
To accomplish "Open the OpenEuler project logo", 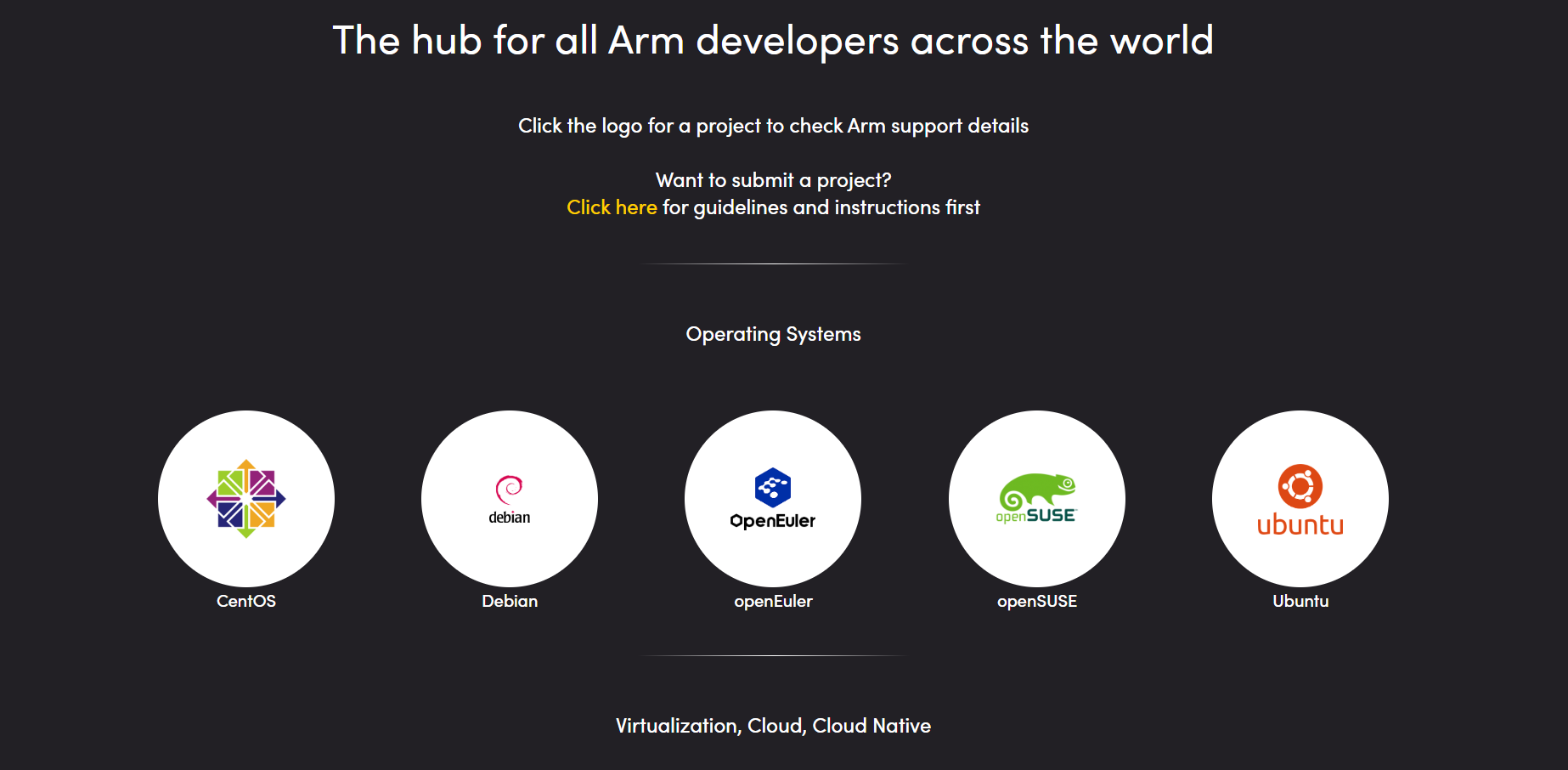I will pyautogui.click(x=773, y=499).
